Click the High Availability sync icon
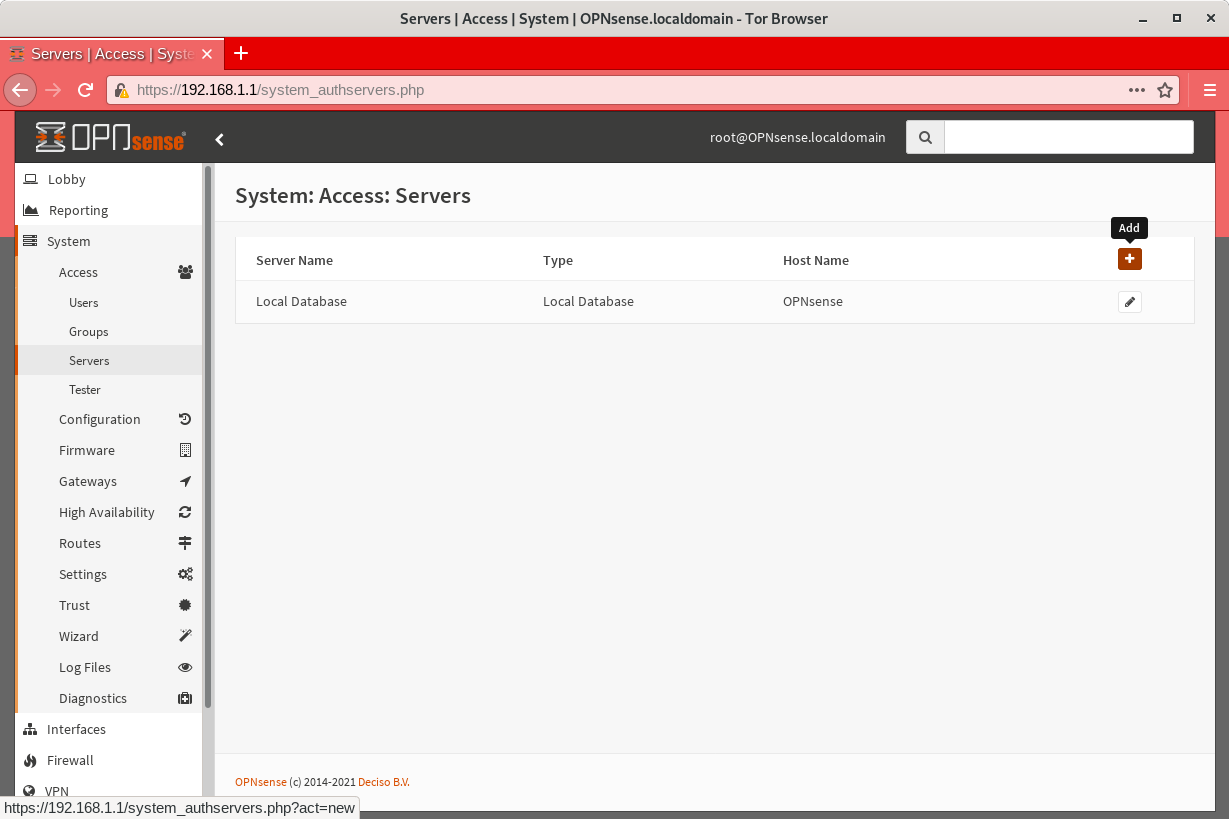Viewport: 1229px width, 819px height. [185, 512]
